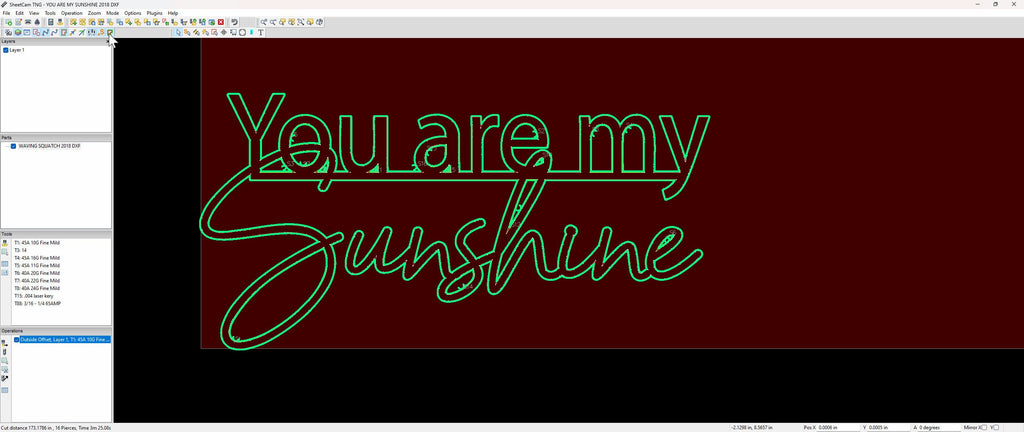Click the diamond-shaped move icon in edit toolbar

click(223, 32)
